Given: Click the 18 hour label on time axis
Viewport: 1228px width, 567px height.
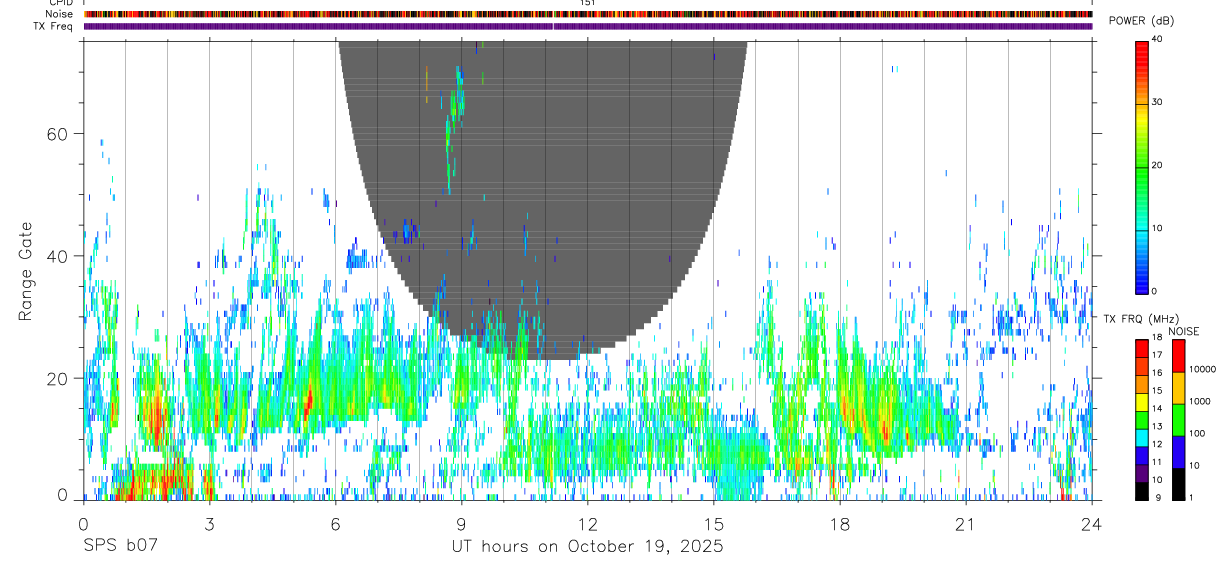Looking at the screenshot, I should [839, 523].
